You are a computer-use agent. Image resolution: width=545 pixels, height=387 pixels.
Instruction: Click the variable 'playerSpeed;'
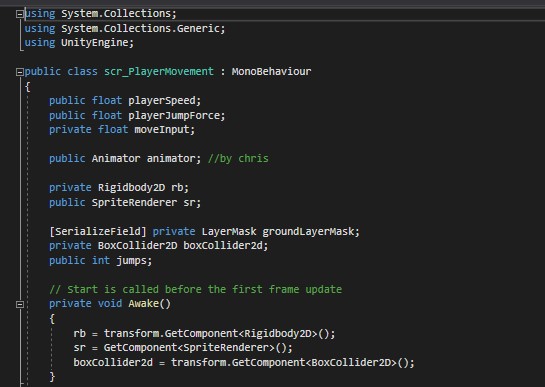coord(164,101)
